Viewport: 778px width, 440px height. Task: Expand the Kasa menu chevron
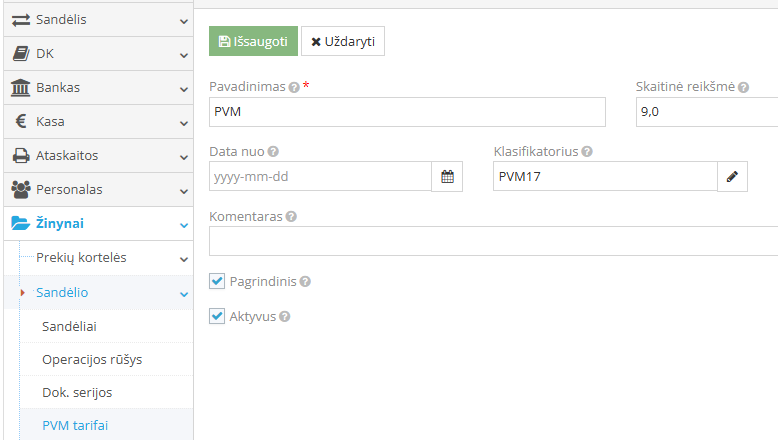point(184,123)
